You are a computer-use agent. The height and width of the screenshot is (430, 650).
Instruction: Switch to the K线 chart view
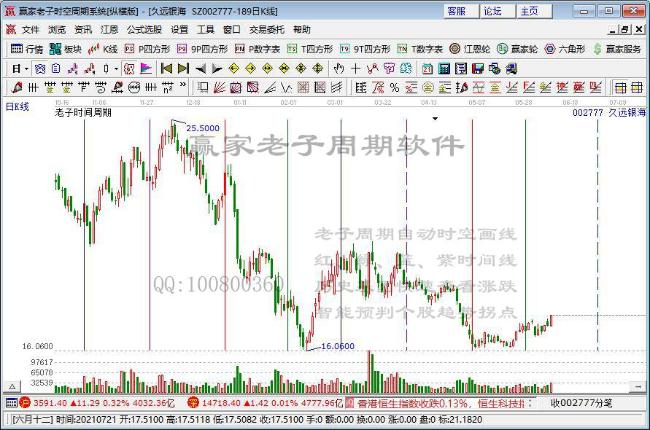click(103, 49)
